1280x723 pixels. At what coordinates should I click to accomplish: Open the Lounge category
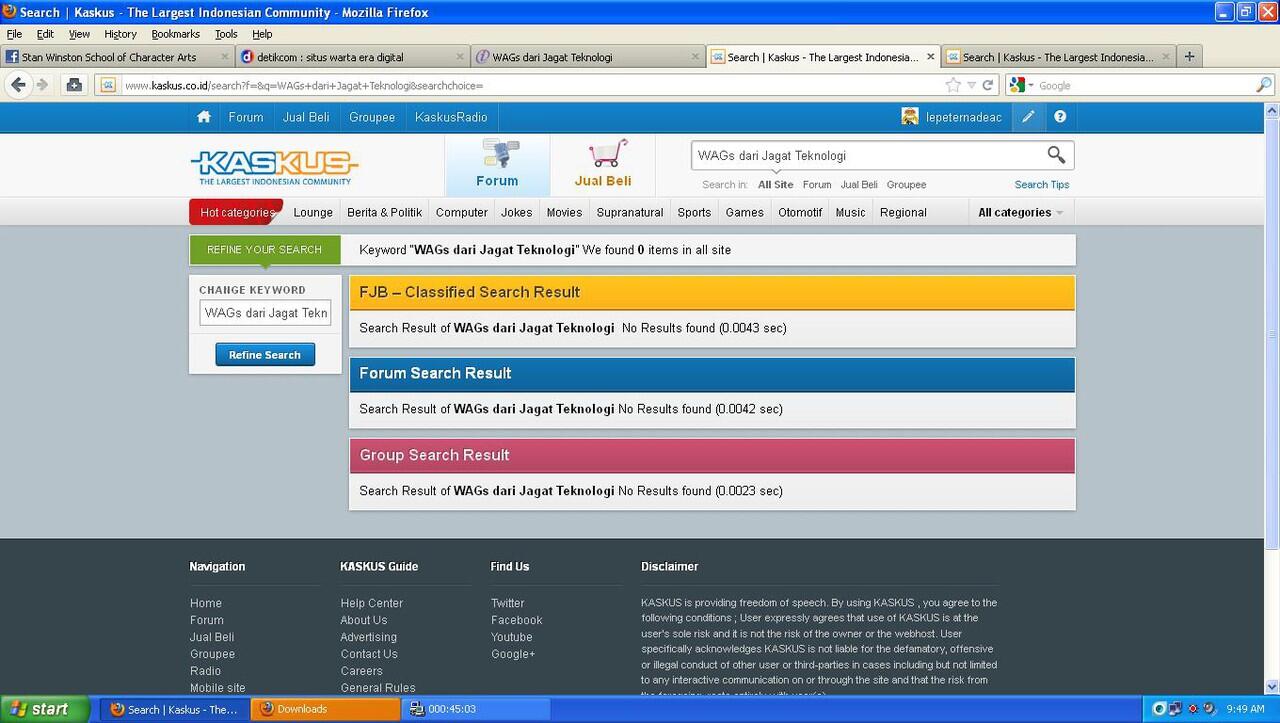coord(313,212)
